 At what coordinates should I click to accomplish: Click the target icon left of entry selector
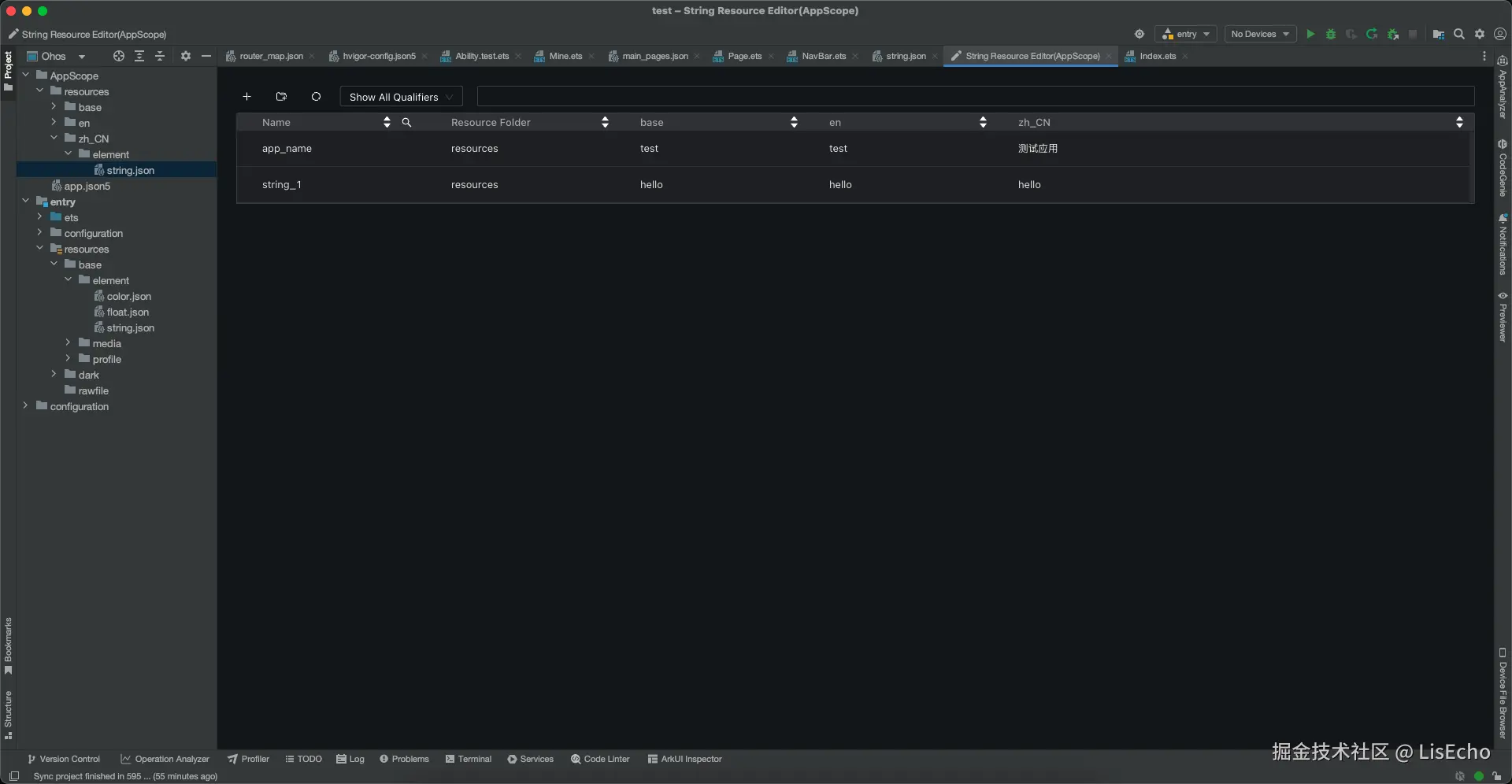[1140, 34]
